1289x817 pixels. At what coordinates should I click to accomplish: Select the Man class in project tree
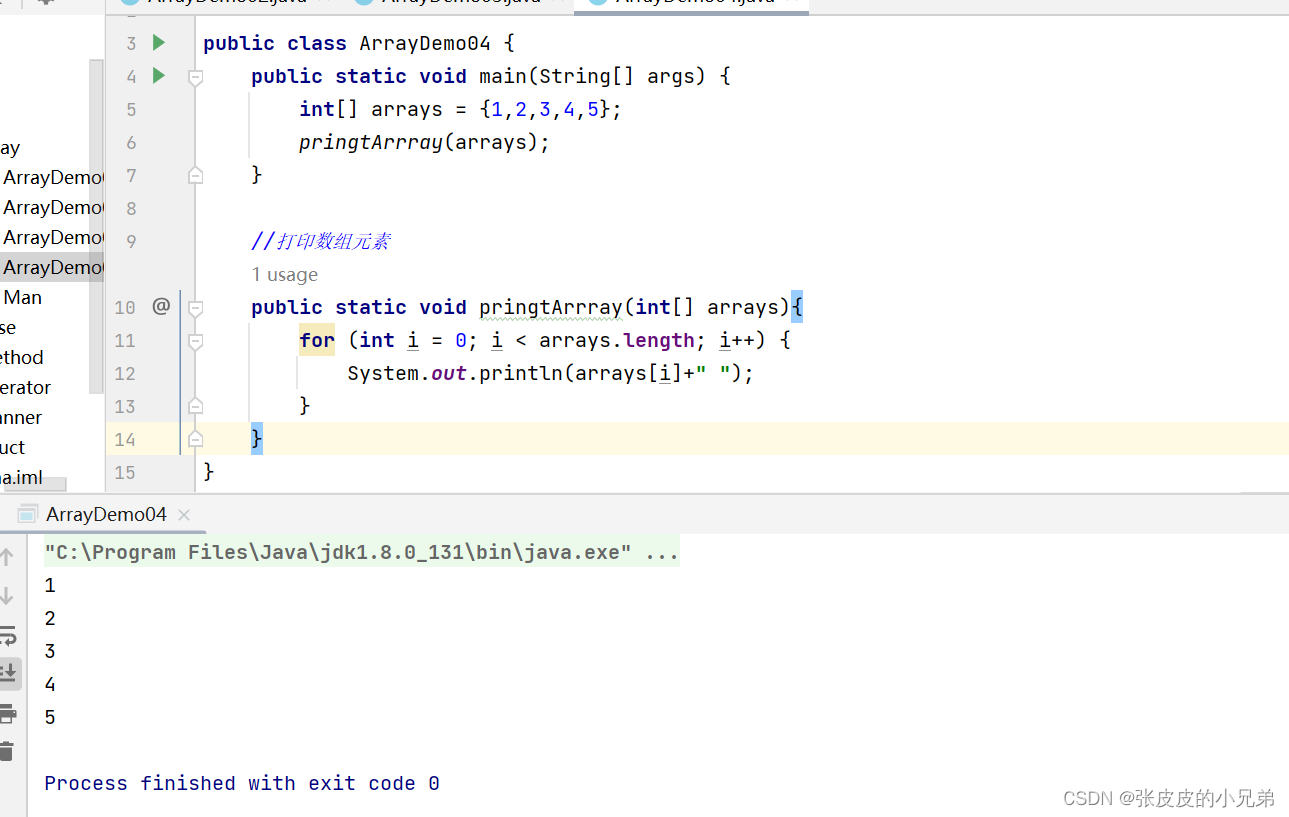click(x=23, y=297)
